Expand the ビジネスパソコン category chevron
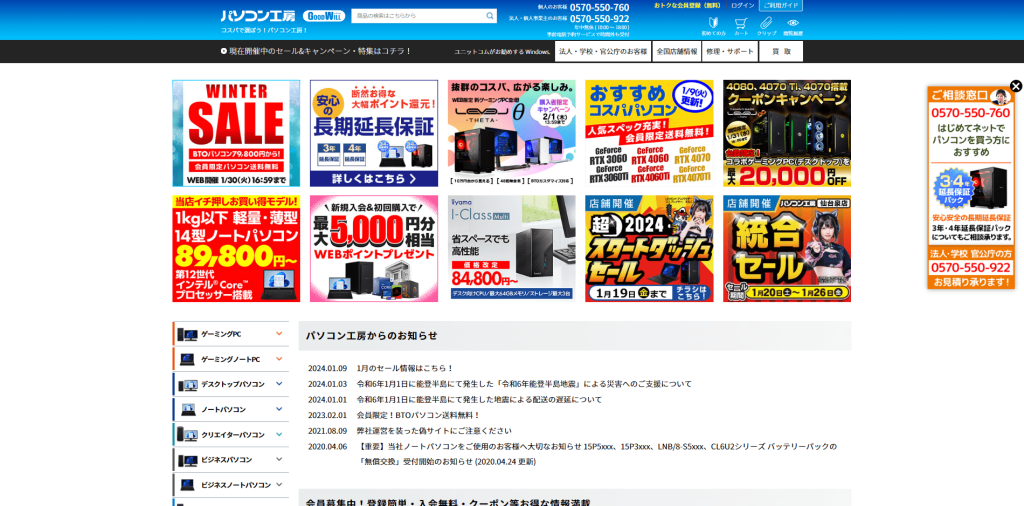This screenshot has width=1024, height=506. tap(279, 460)
